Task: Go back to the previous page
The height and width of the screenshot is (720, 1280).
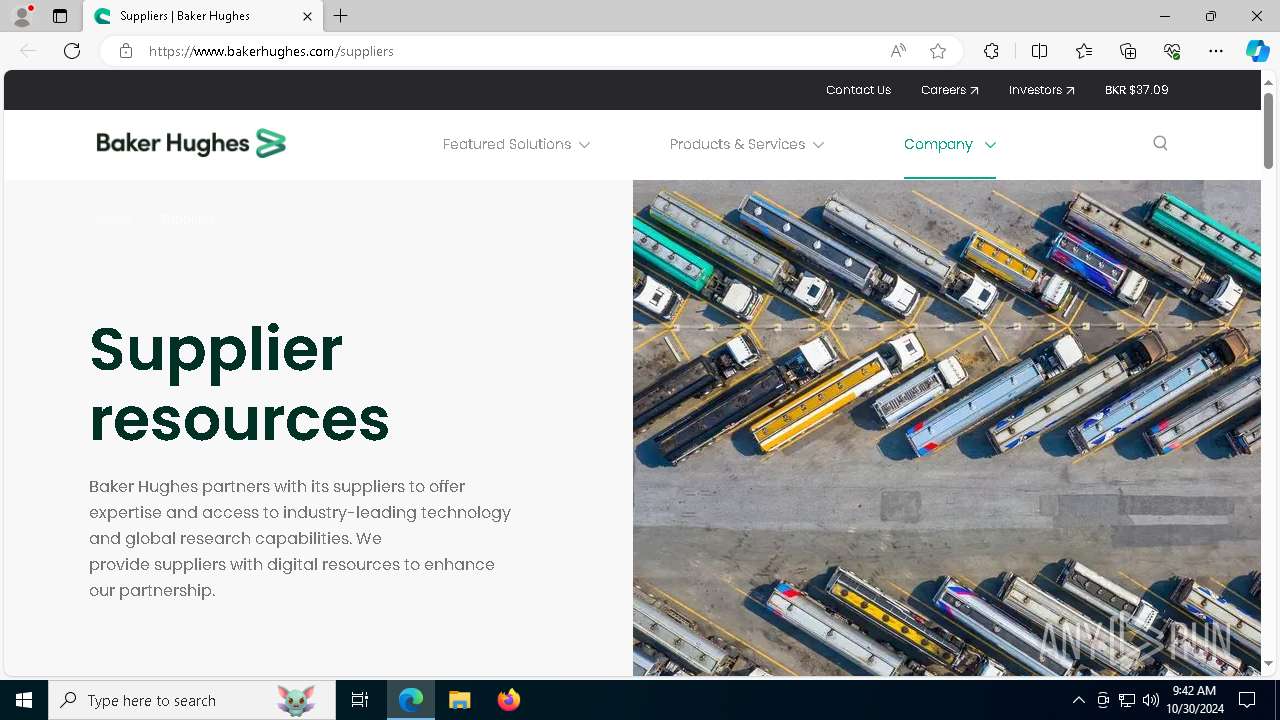Action: 28,51
